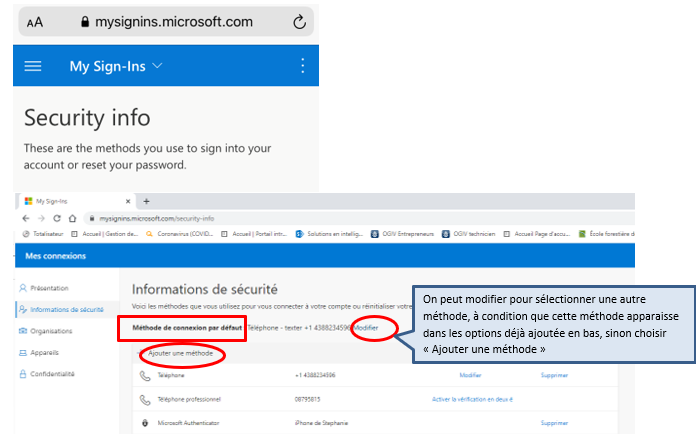Viewport: 696px width, 434px height.
Task: Open the OGIV technicien bookmark
Action: pos(468,234)
